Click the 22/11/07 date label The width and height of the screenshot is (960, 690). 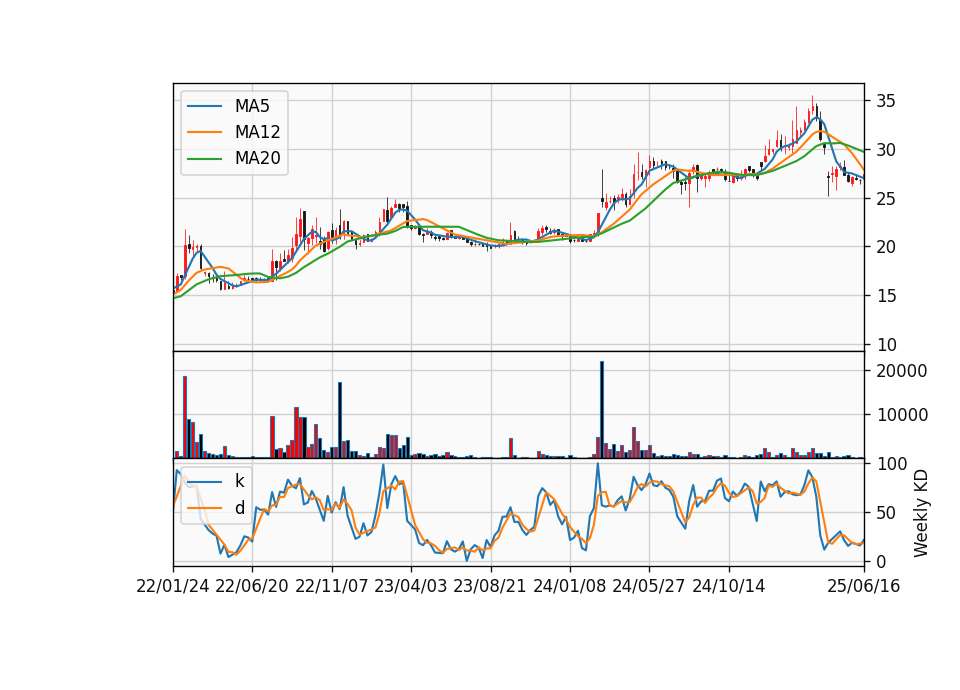pyautogui.click(x=332, y=586)
